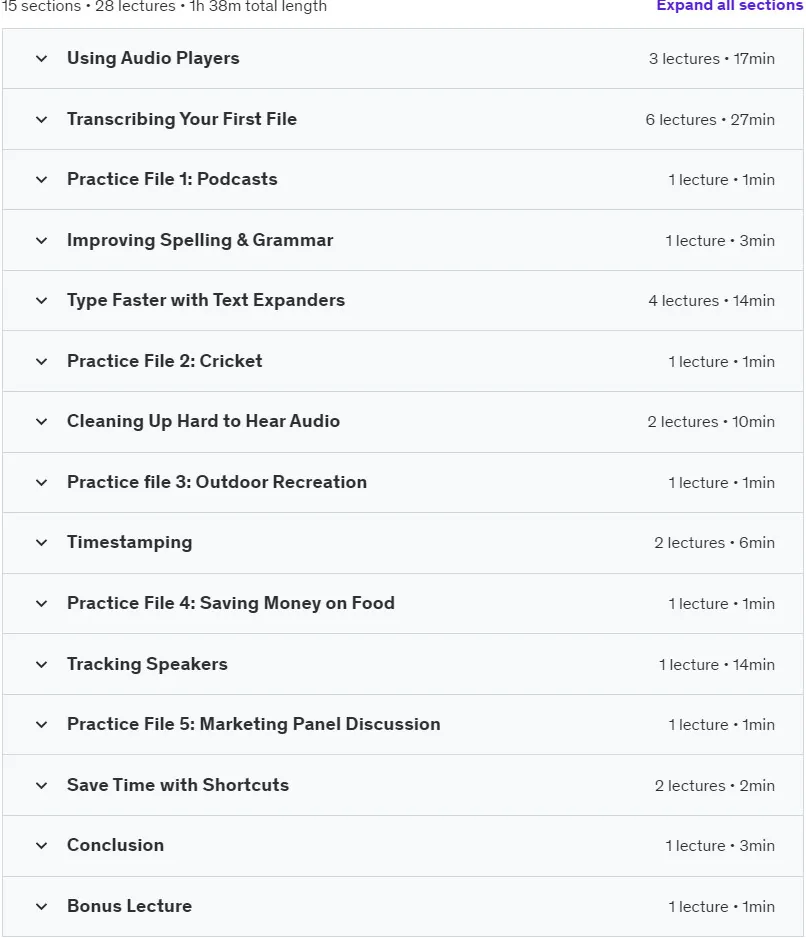Select the Practice File 5: Marketing Panel Discussion title

(x=254, y=724)
